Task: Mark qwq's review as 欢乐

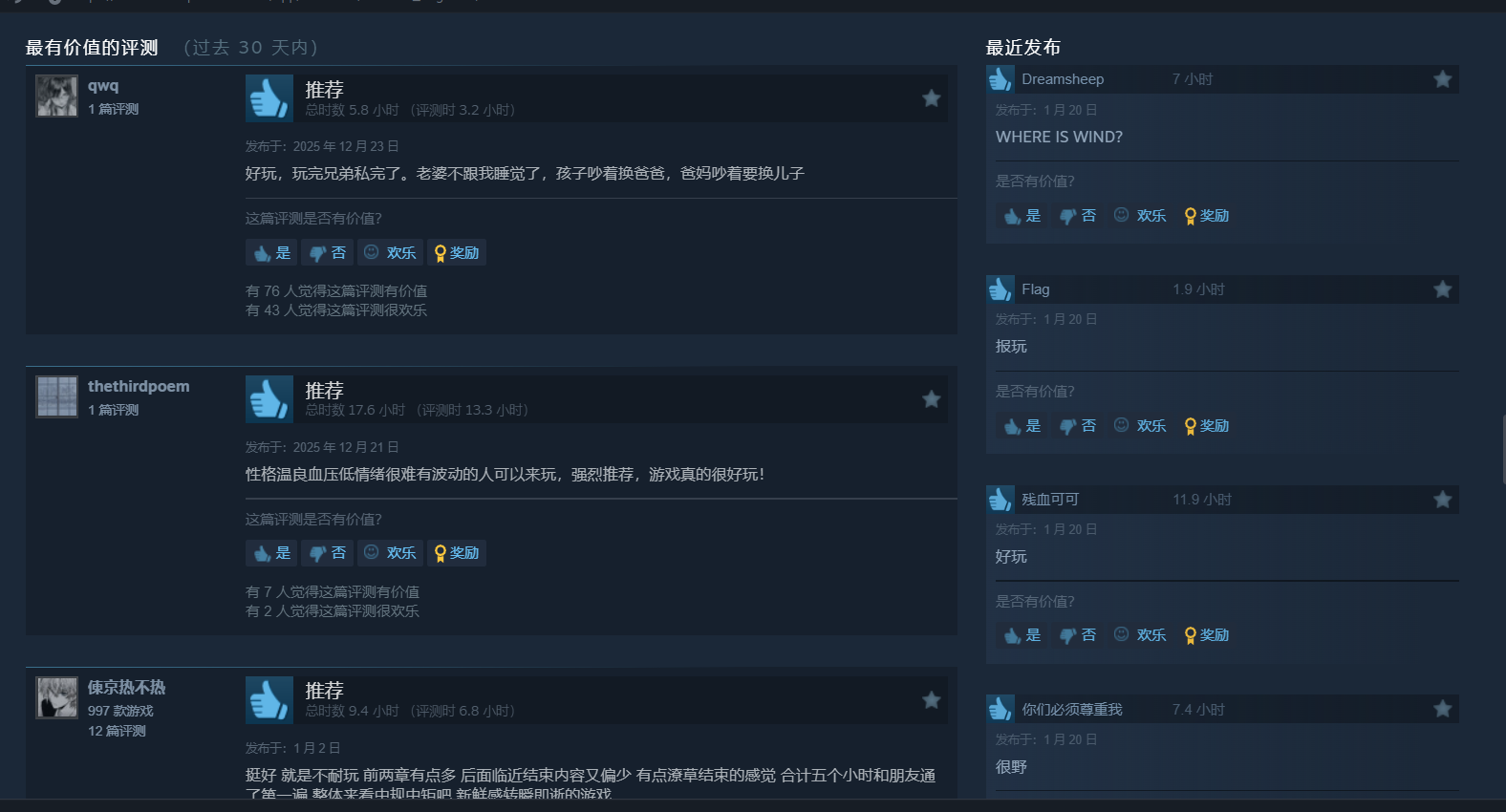Action: click(x=390, y=252)
